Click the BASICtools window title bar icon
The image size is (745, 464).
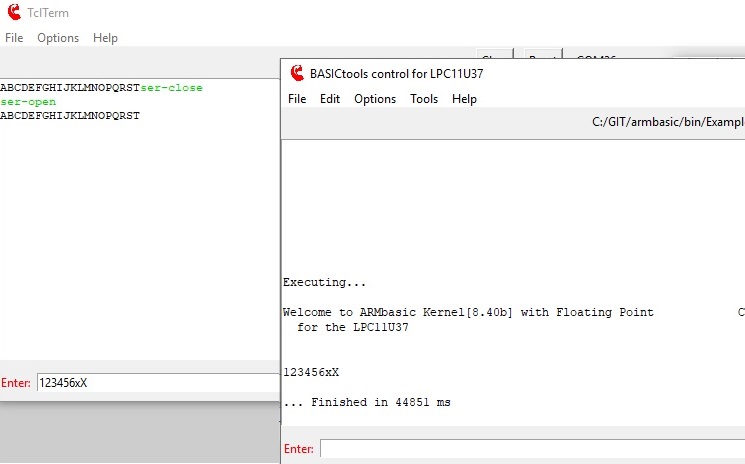pos(297,73)
